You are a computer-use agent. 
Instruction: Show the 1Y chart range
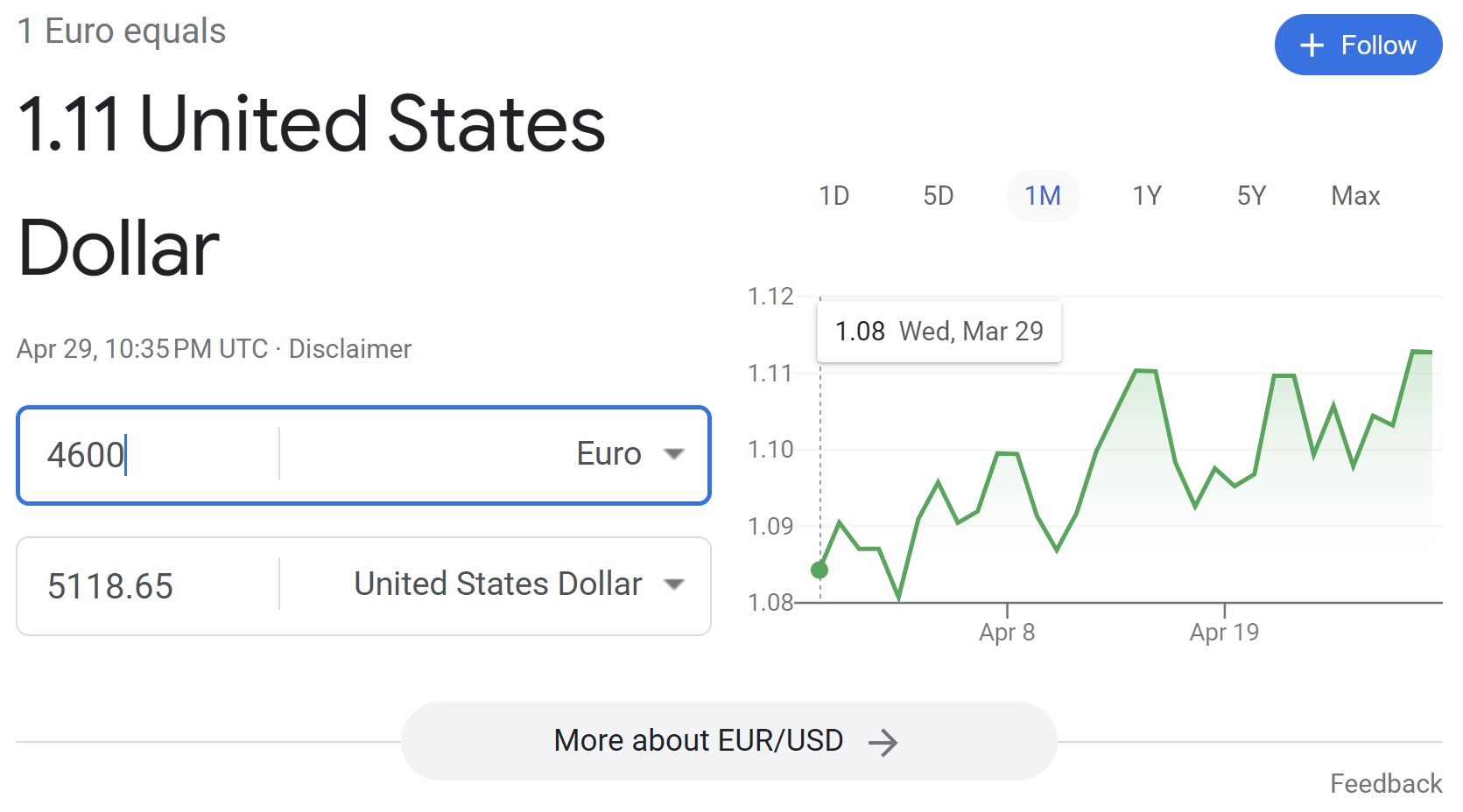pos(1146,196)
